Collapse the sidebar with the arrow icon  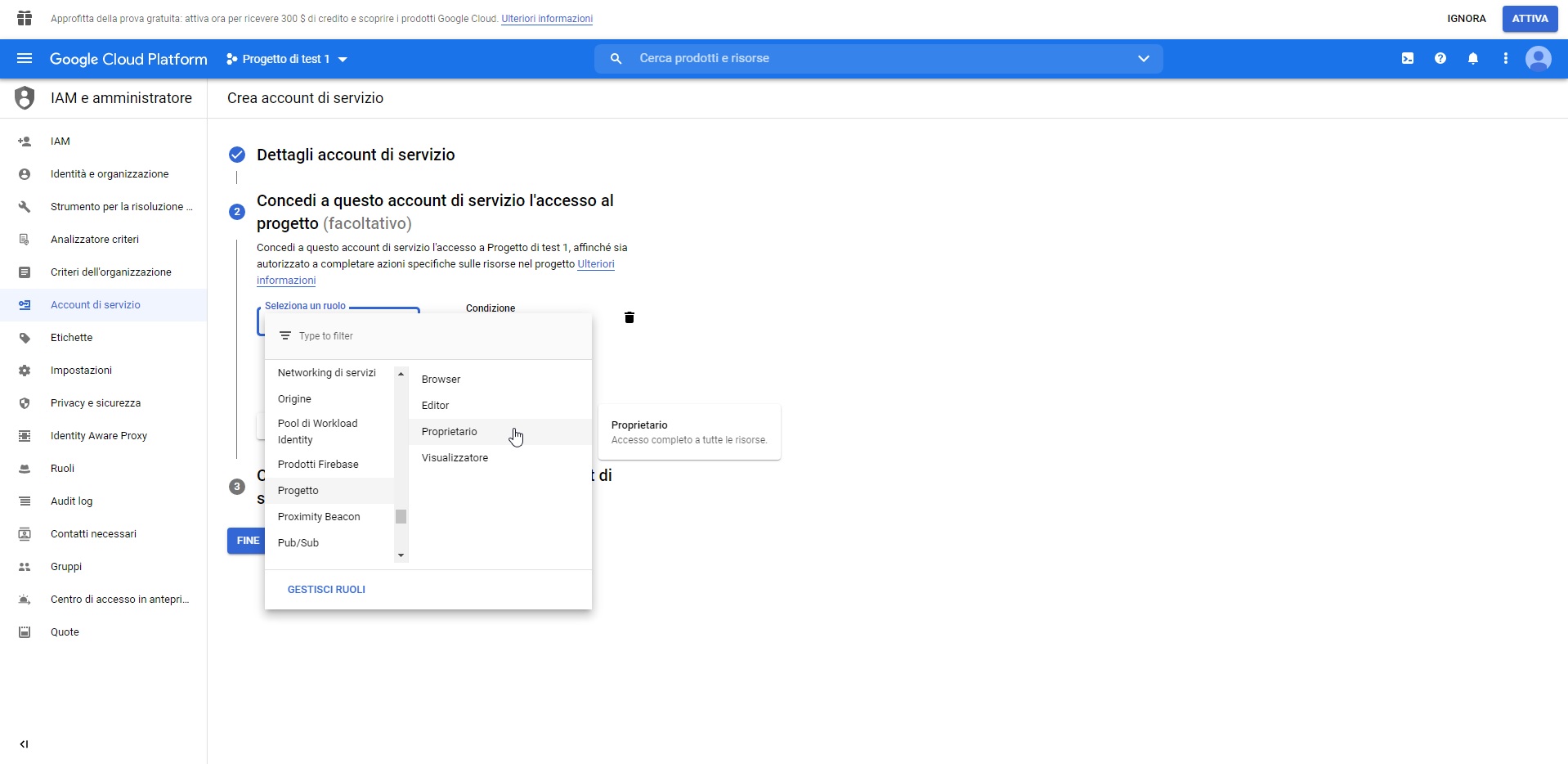tap(24, 744)
